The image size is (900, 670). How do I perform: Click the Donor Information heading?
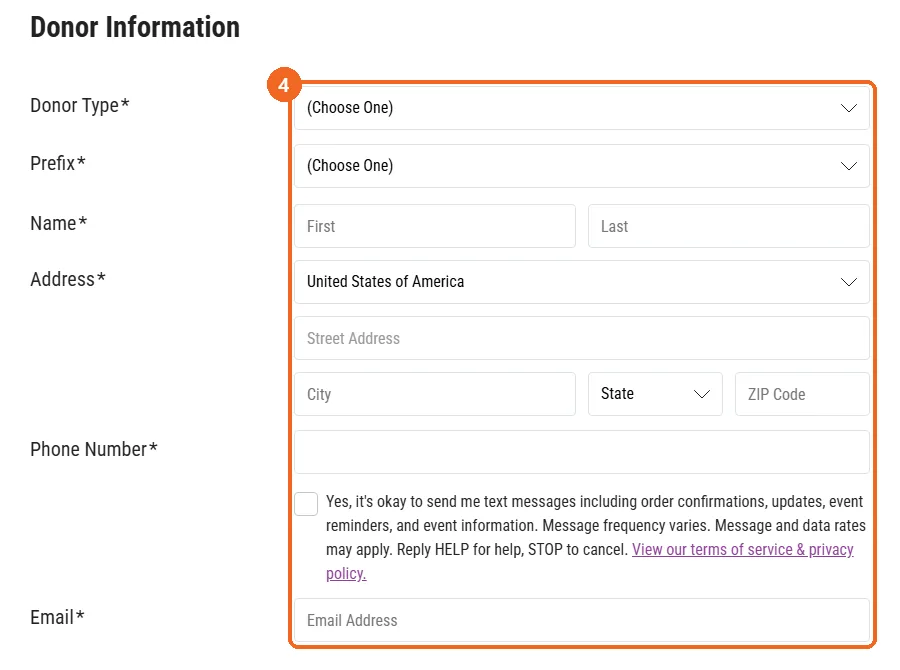tap(135, 27)
